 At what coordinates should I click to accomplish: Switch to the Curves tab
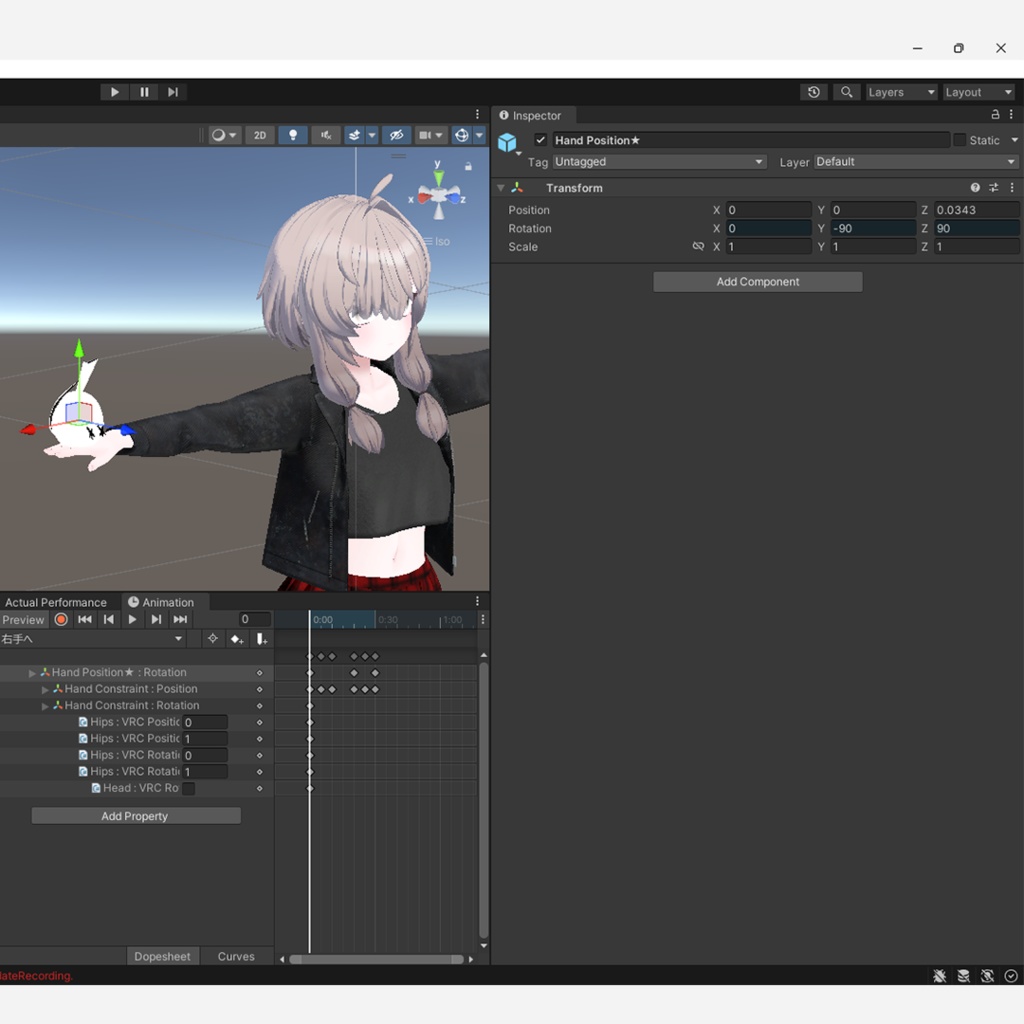point(236,956)
